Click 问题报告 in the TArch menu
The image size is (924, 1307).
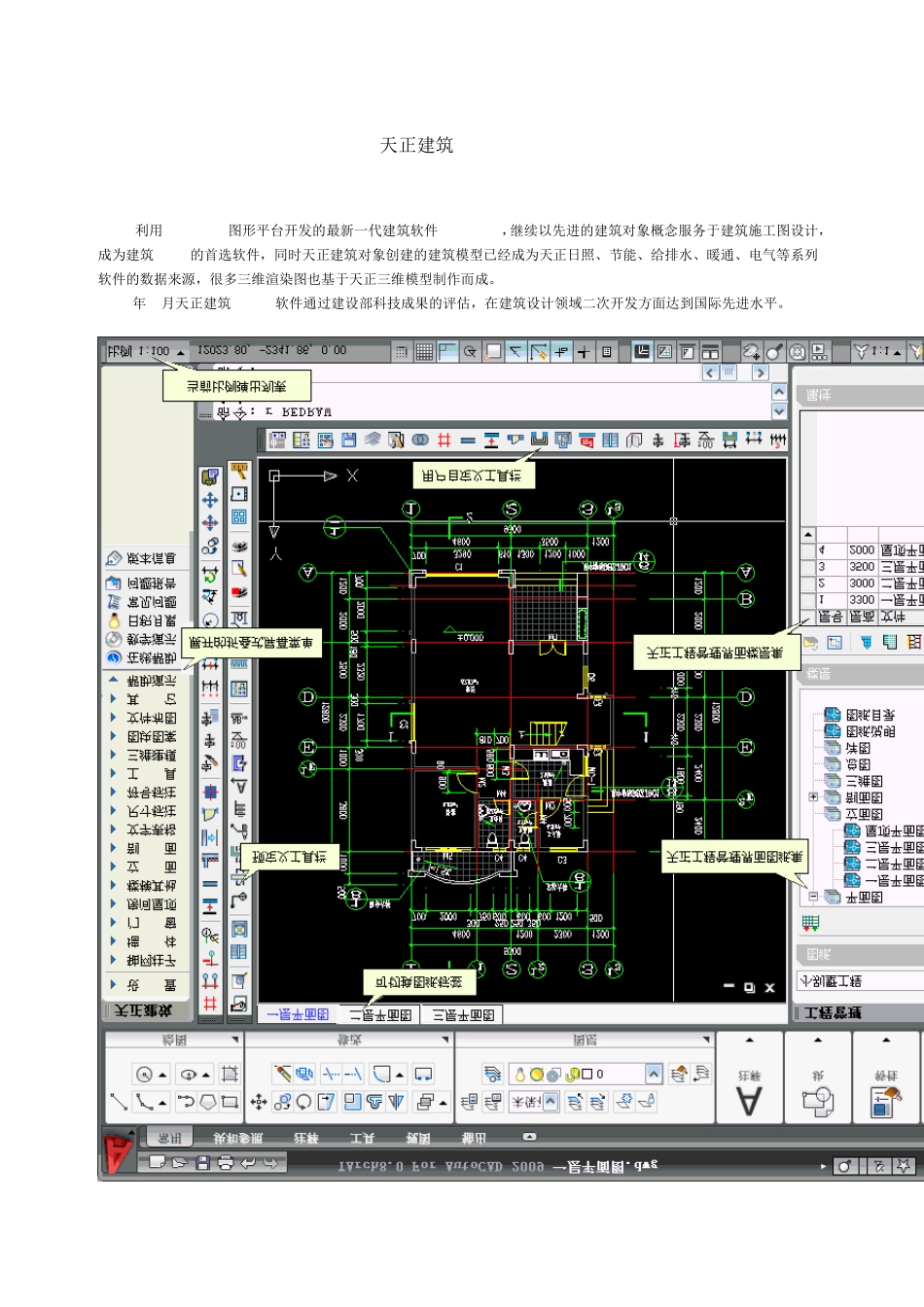pos(152,583)
